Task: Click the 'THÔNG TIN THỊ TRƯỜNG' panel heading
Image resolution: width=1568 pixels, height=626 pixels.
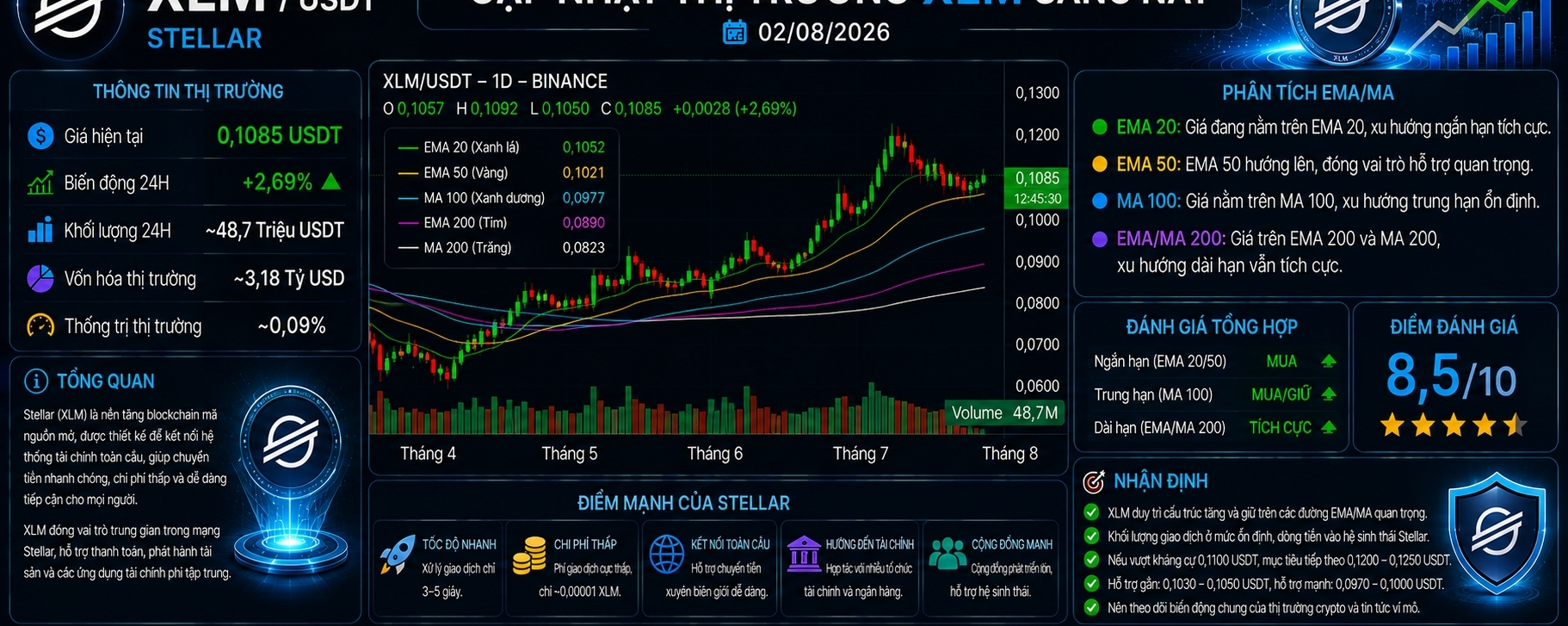Action: [188, 91]
